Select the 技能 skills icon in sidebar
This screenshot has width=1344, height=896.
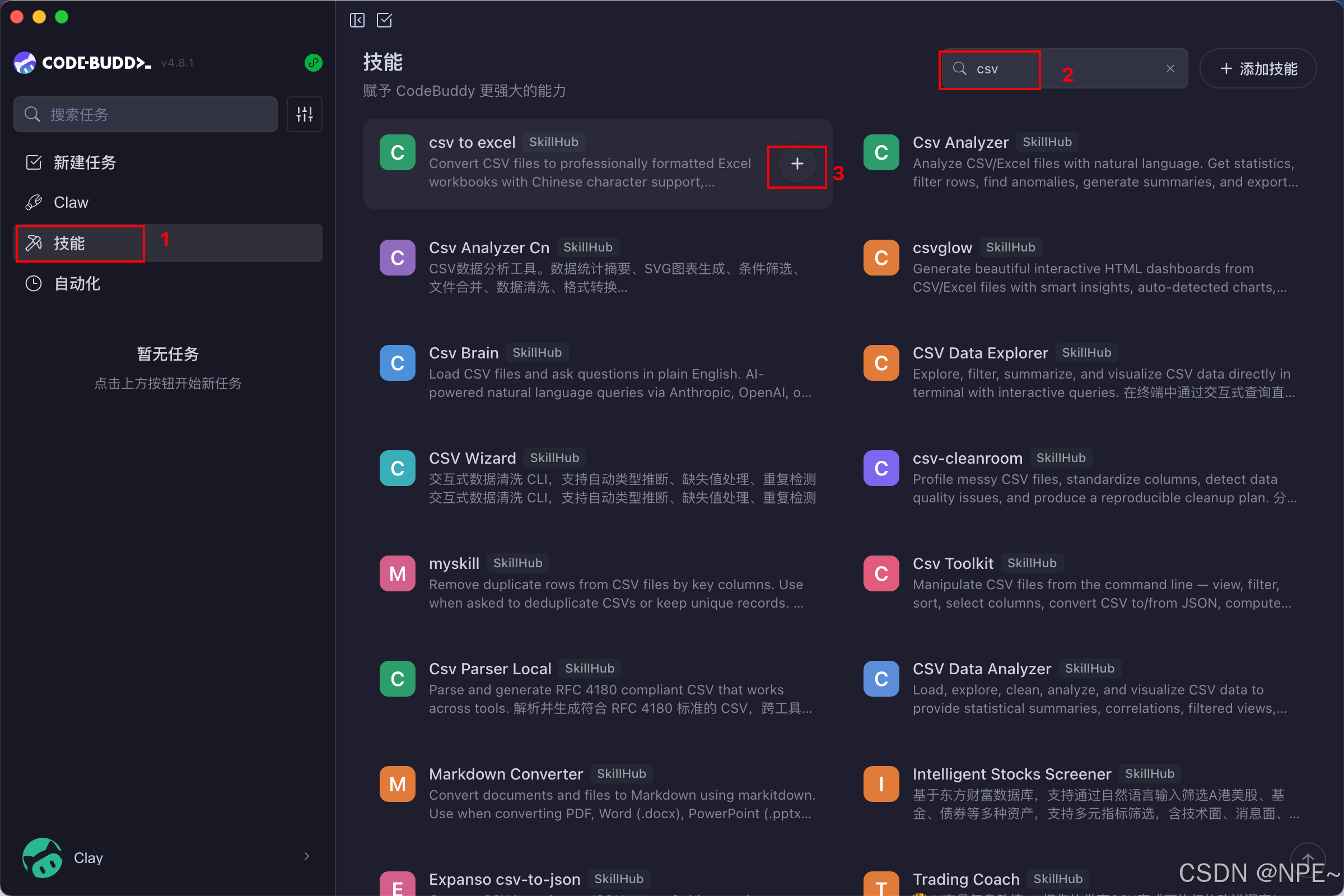click(x=34, y=243)
